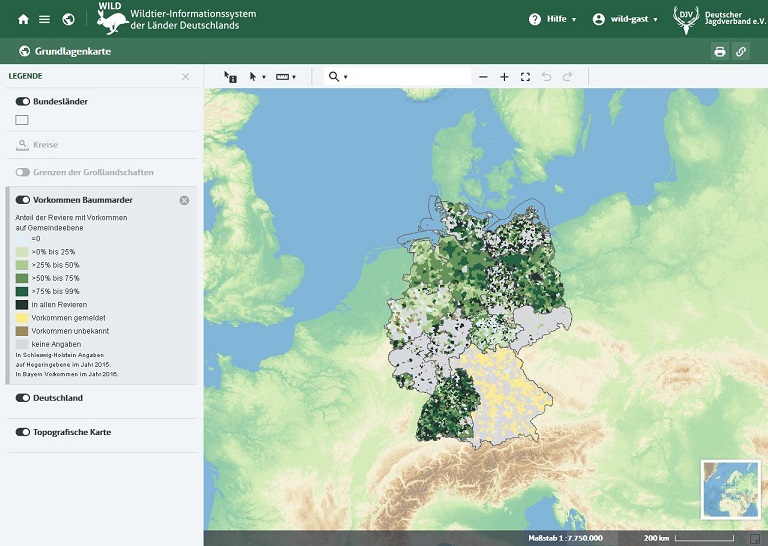Zoom in with the plus button

point(504,77)
